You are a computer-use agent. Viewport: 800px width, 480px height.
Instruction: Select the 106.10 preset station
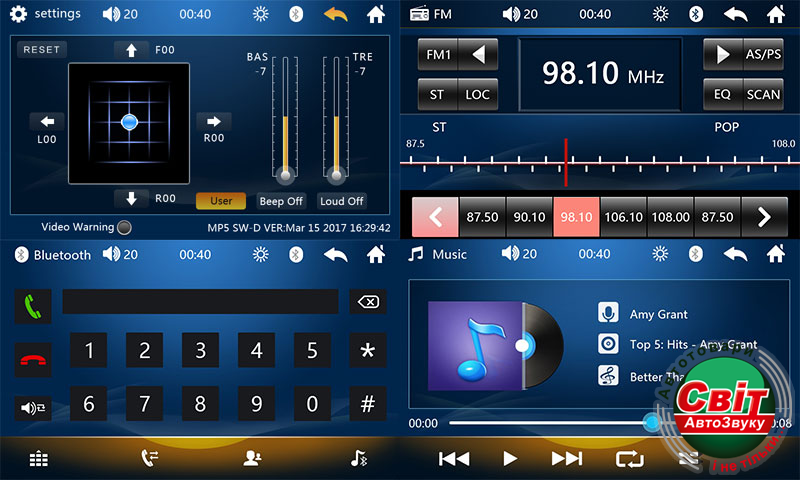[624, 217]
